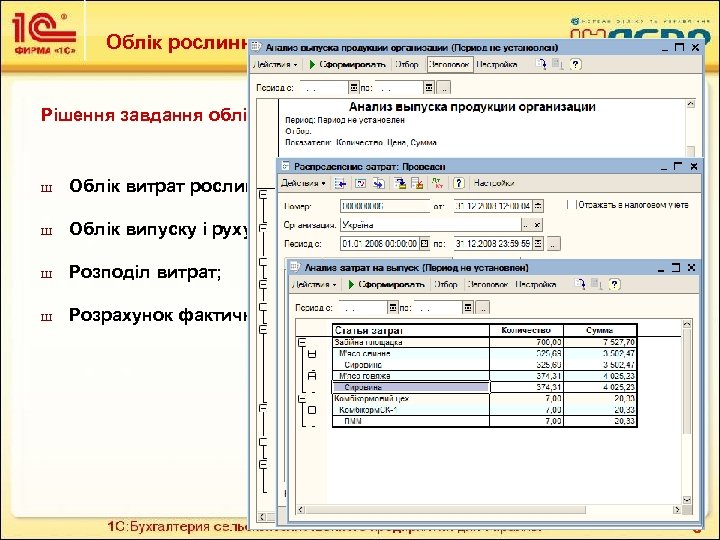Screen dimensions: 720x540
Task: Click horizontal scrollbar thumb in Анализ затрат на выпуск
Action: pos(445,510)
